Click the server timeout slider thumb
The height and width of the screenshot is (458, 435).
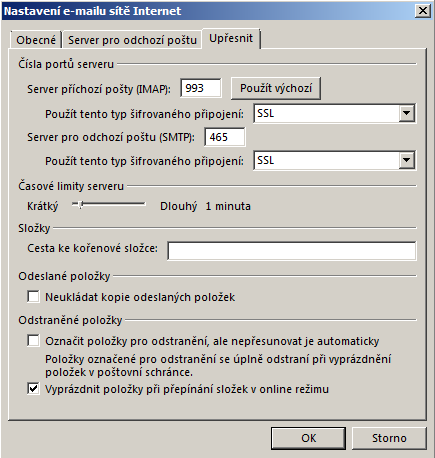coord(79,205)
